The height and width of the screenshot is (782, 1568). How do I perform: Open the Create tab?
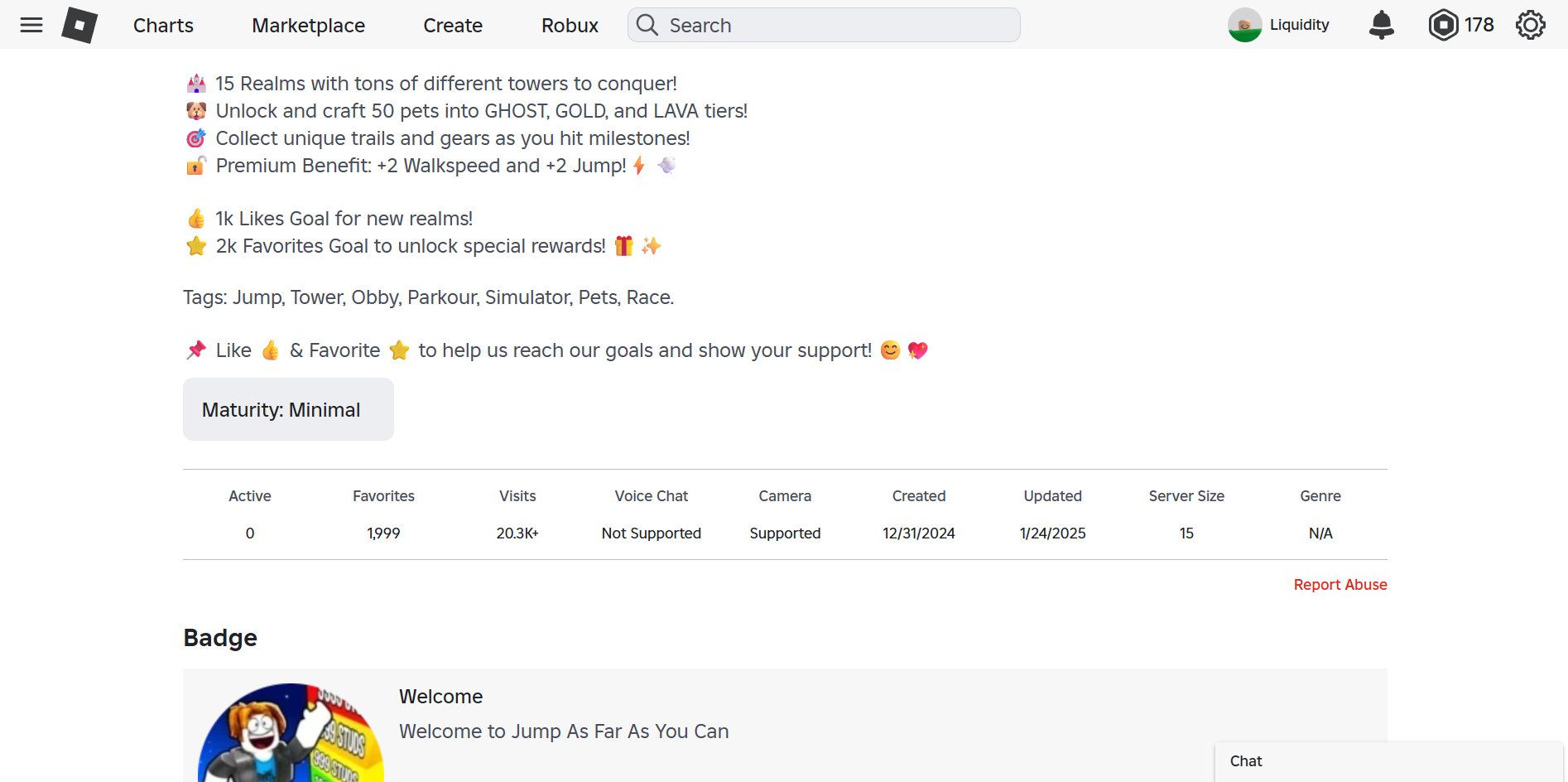[x=452, y=25]
